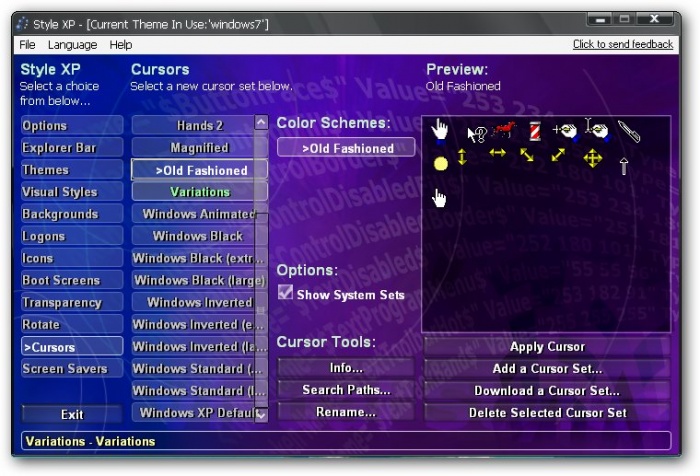
Task: Choose the Windows Animated cursor set
Action: (199, 214)
